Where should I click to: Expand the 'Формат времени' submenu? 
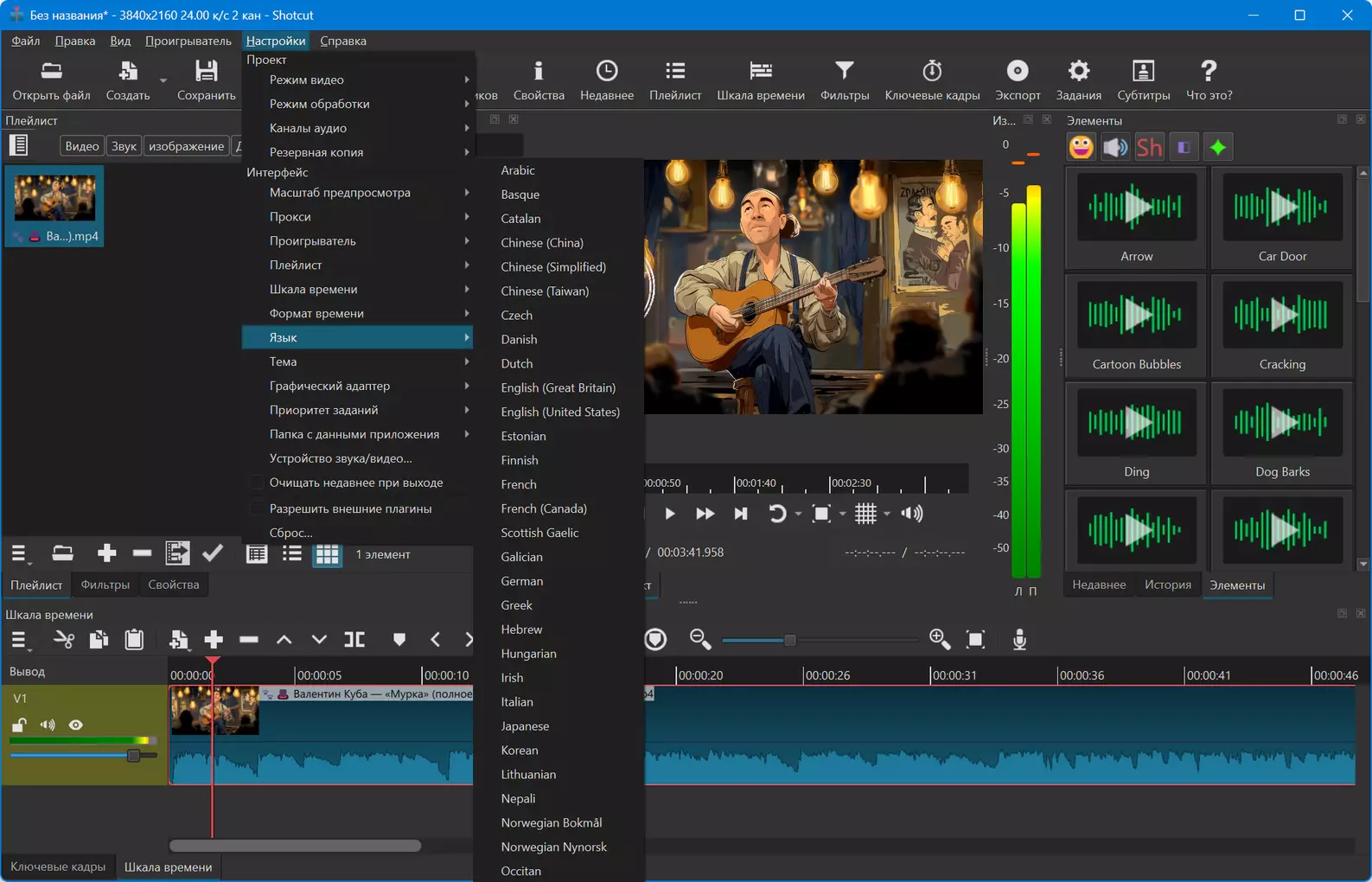click(x=358, y=313)
